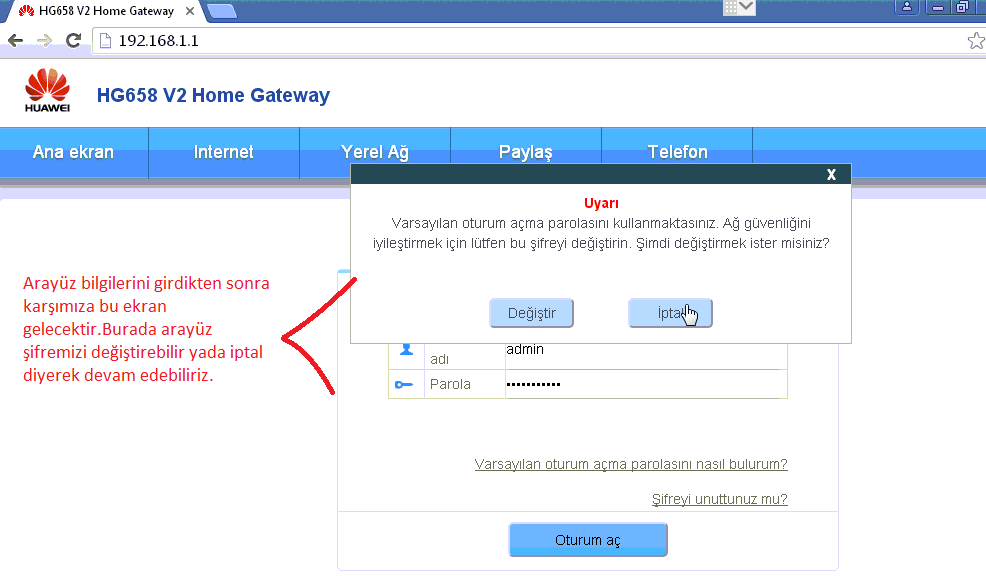
Task: Click the Değiştir button
Action: click(x=531, y=313)
